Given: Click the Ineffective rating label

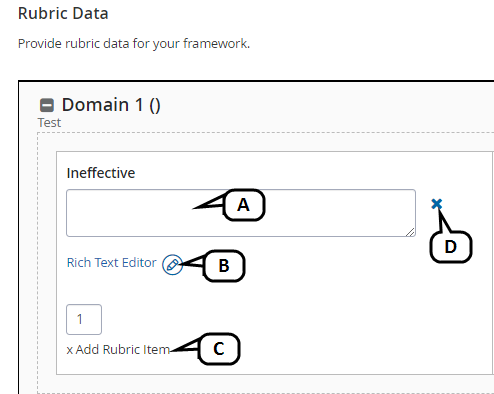Looking at the screenshot, I should point(101,173).
